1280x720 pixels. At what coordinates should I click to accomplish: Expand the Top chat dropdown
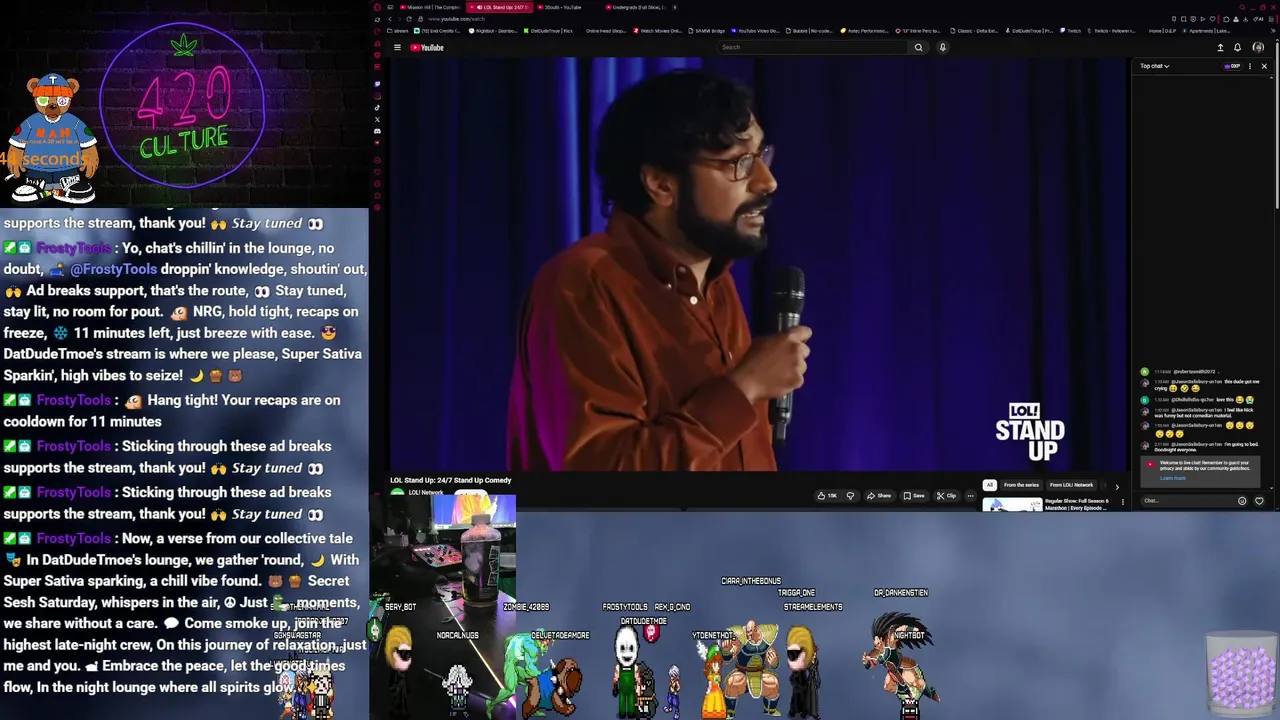tap(1155, 66)
